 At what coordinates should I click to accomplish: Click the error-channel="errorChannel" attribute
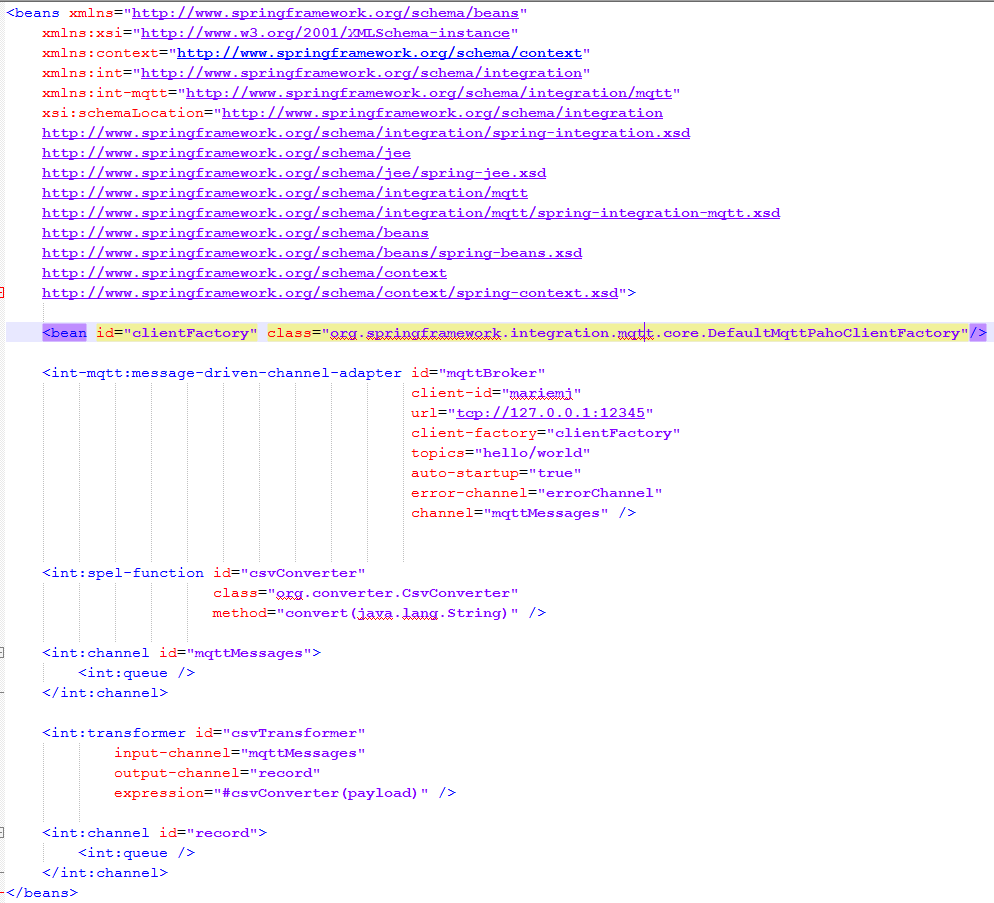point(537,493)
